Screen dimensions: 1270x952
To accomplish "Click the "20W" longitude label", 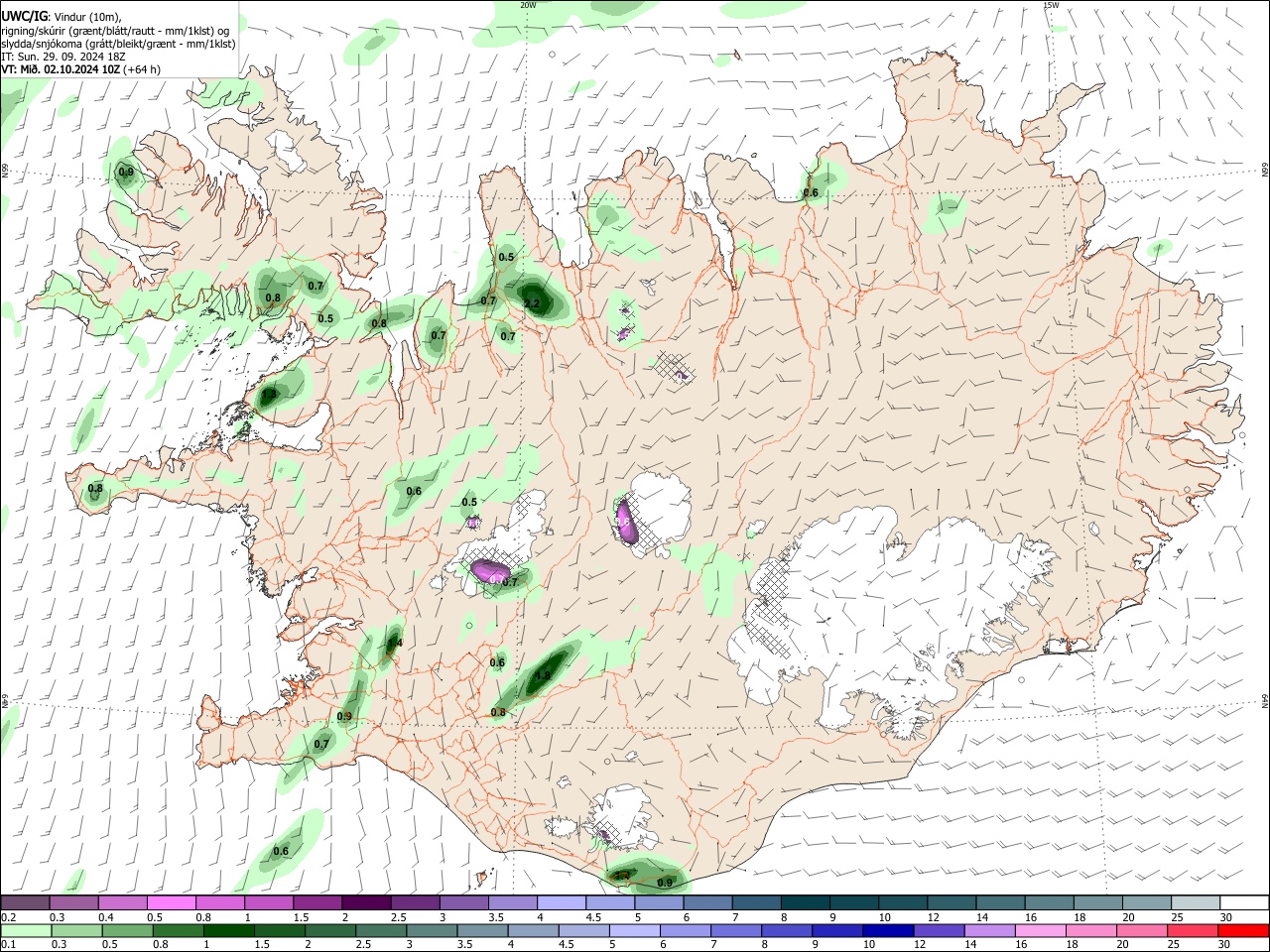I will [528, 5].
